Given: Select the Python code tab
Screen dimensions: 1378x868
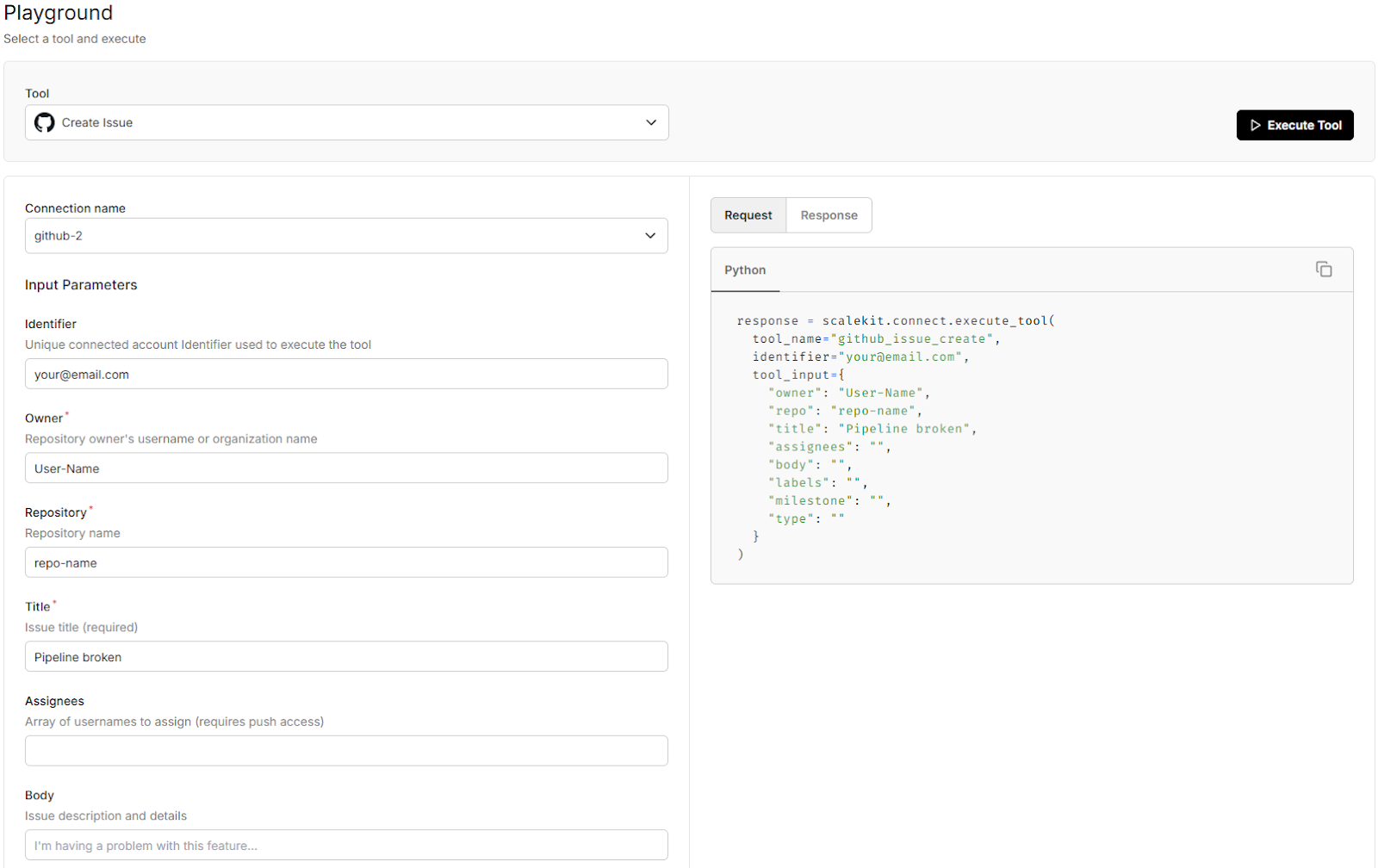Looking at the screenshot, I should (x=745, y=270).
